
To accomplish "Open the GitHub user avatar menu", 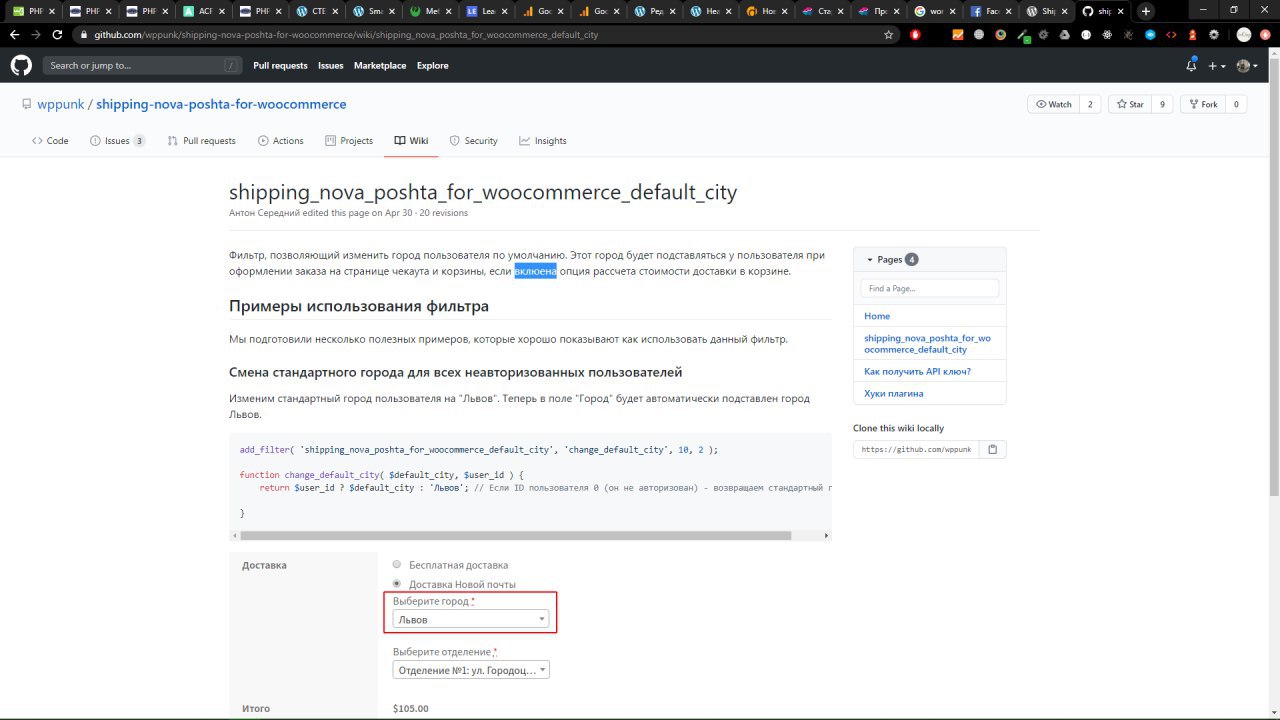I will (x=1247, y=65).
